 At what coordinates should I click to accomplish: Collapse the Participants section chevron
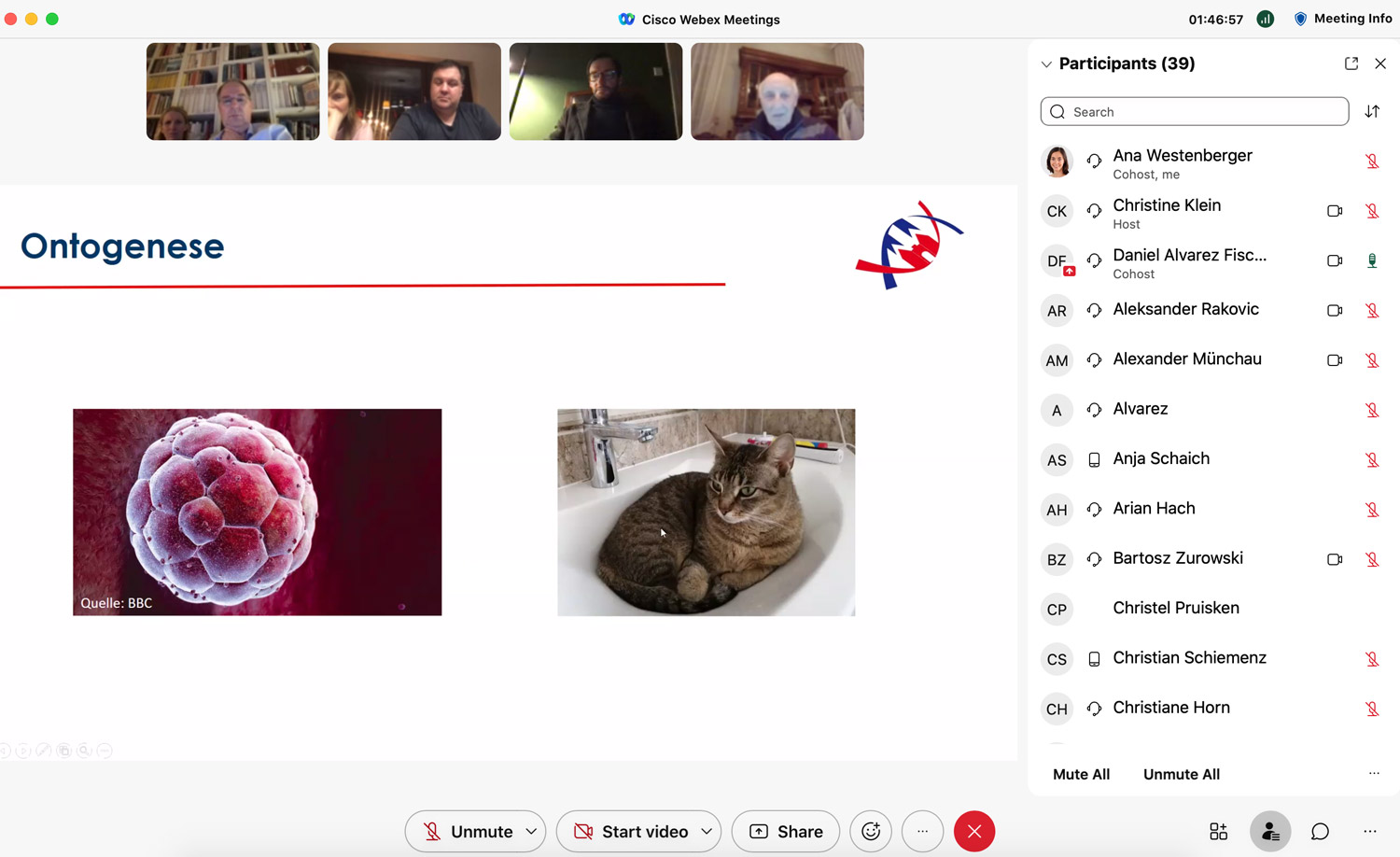pos(1046,64)
